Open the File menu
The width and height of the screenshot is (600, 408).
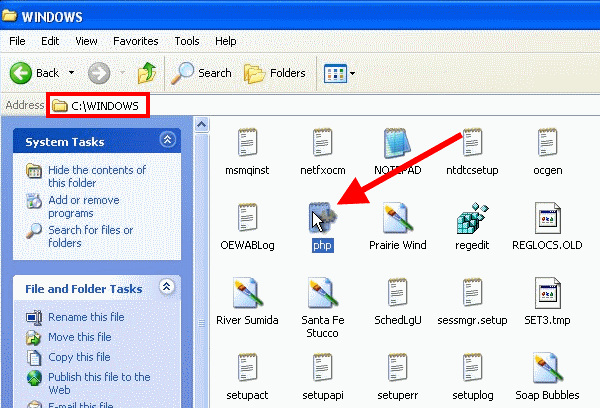[17, 41]
